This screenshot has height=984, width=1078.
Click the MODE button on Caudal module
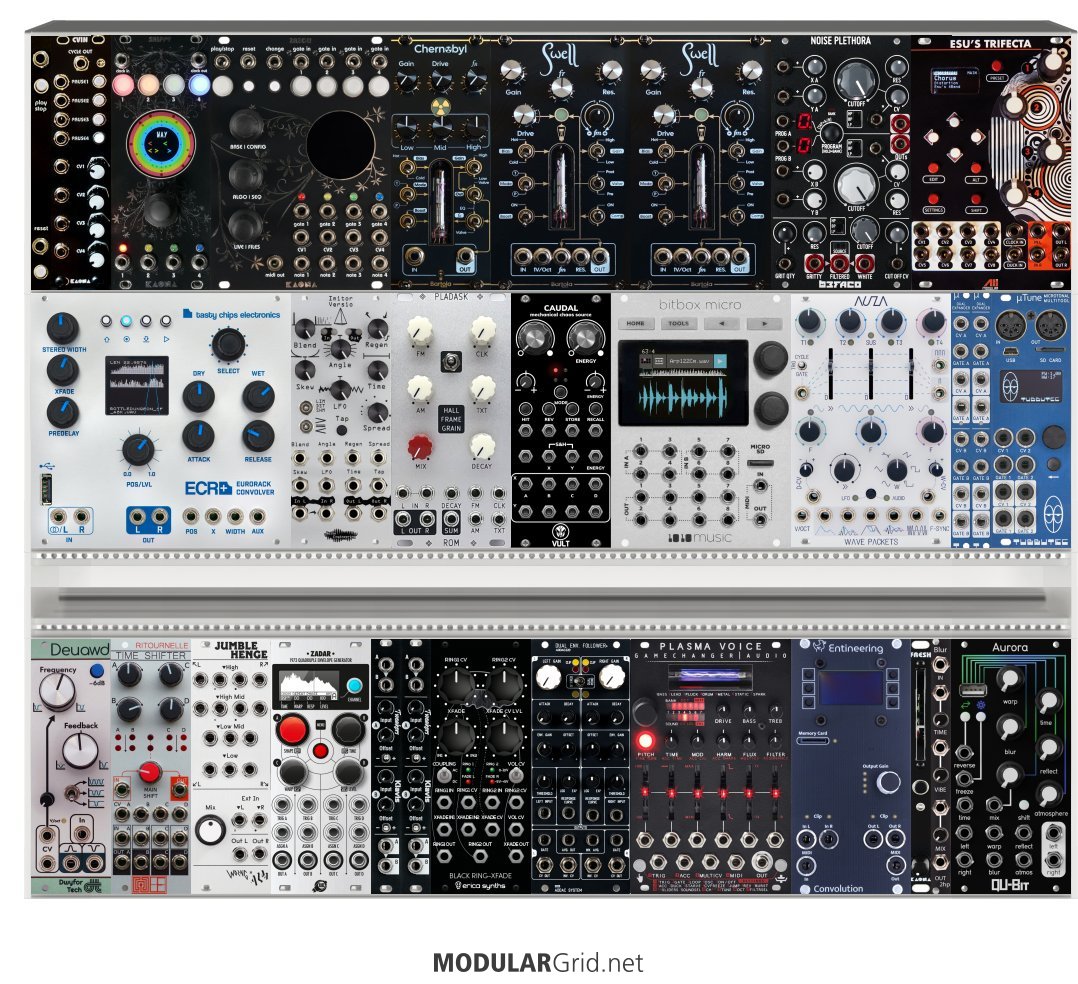560,390
